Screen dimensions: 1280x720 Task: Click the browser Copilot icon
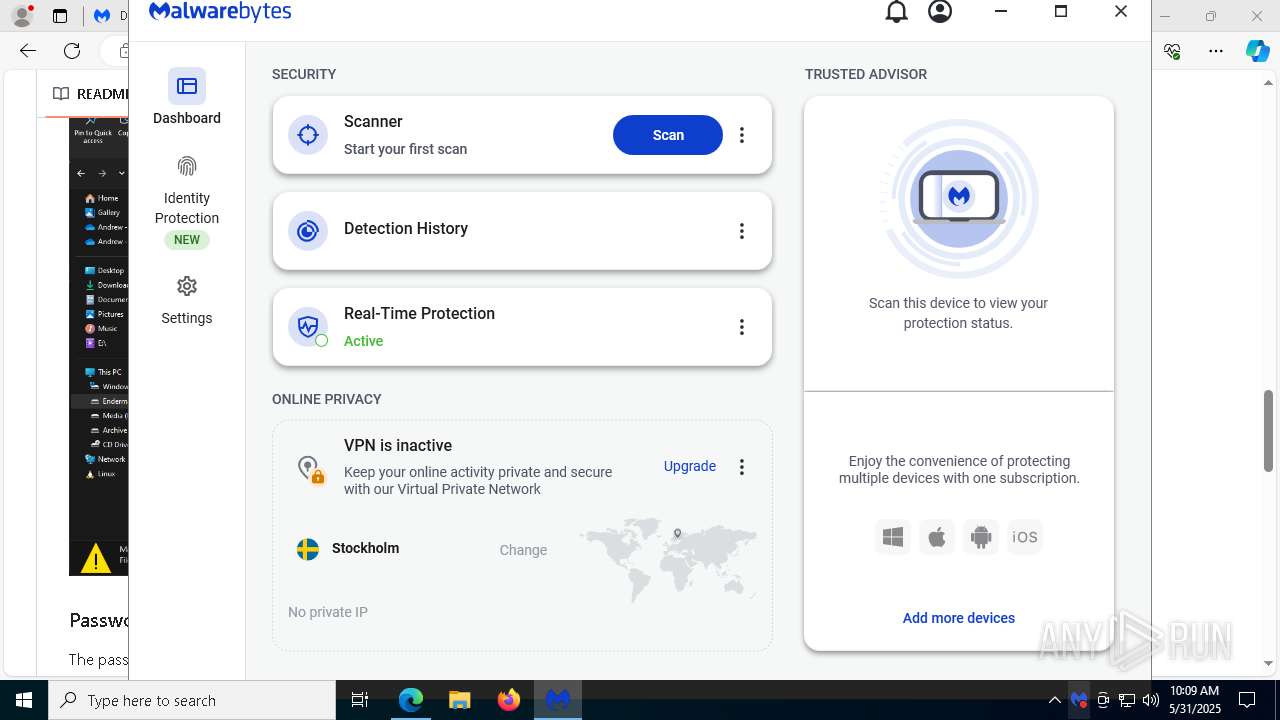1257,51
